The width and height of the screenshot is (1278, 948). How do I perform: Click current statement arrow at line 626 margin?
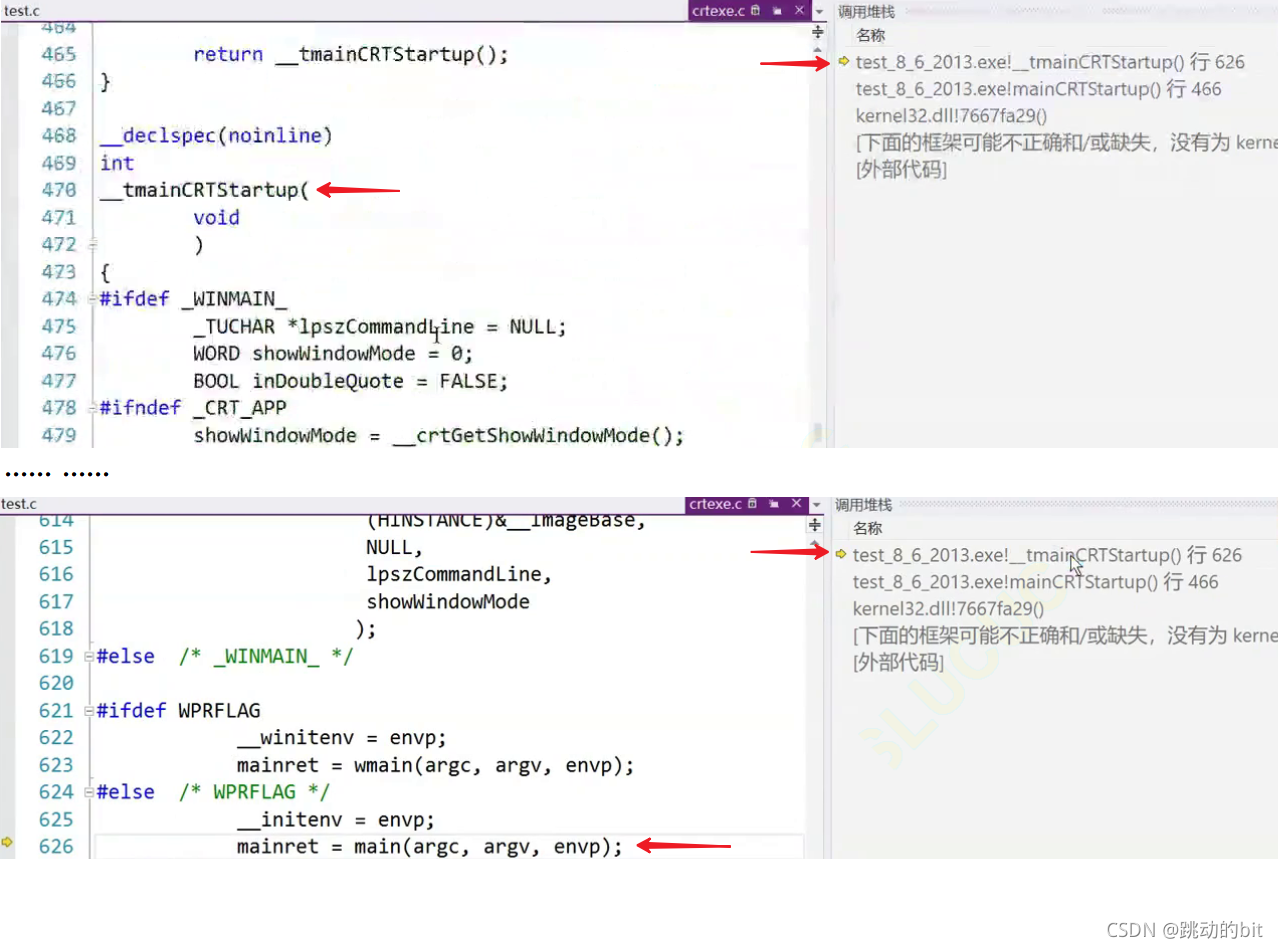8,842
